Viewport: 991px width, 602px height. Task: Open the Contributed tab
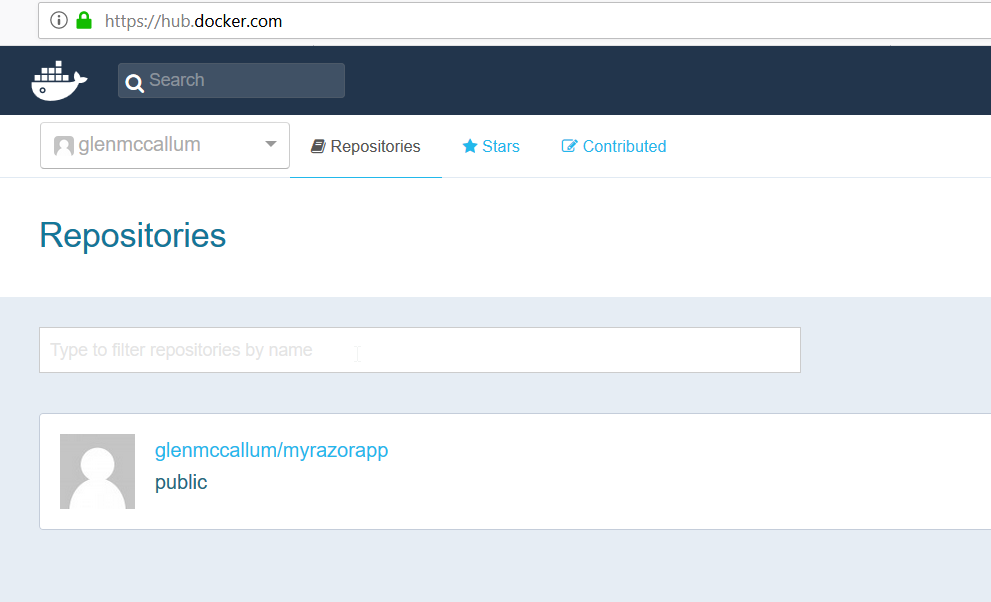coord(614,147)
